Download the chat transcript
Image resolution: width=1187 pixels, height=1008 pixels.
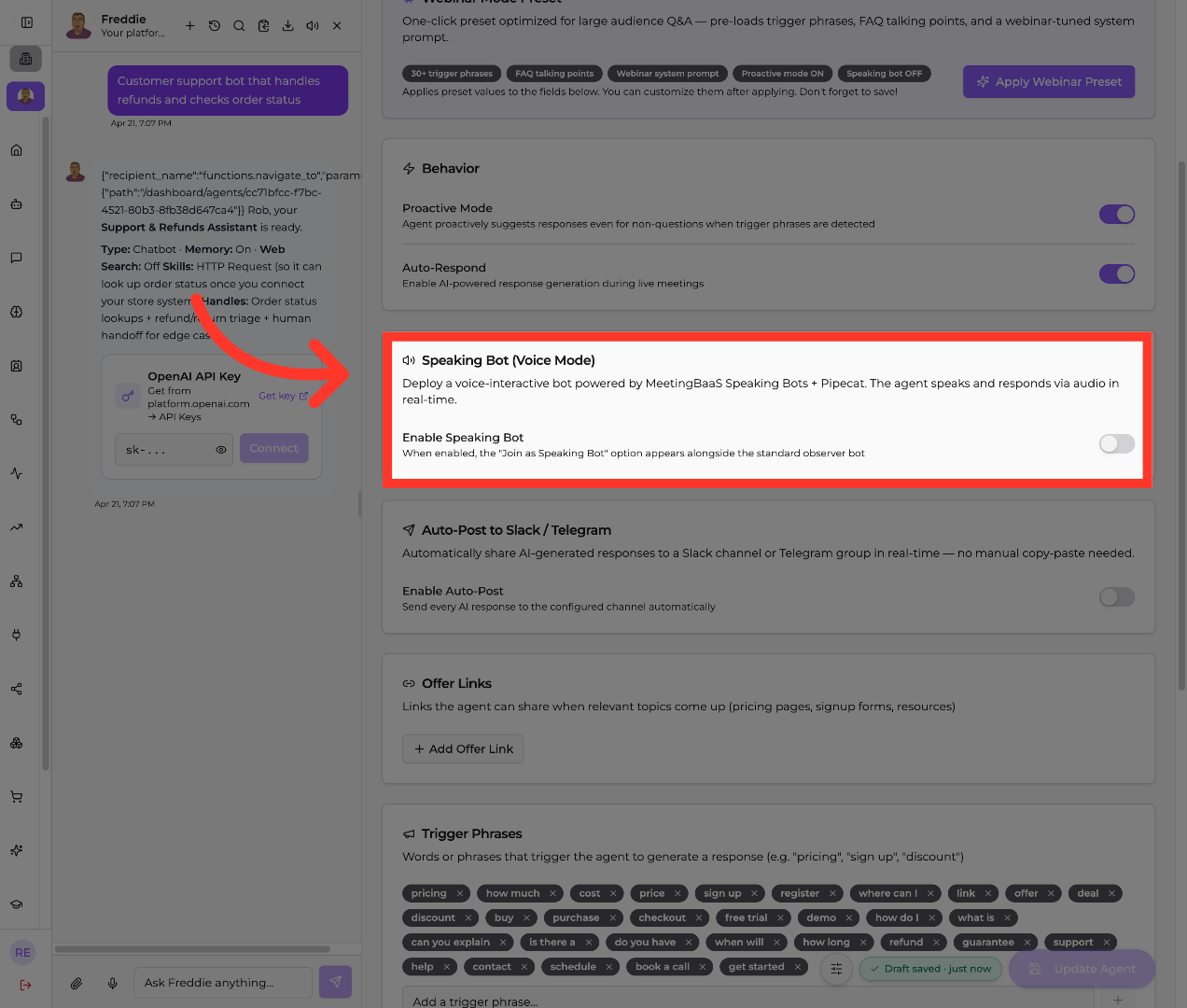[287, 26]
